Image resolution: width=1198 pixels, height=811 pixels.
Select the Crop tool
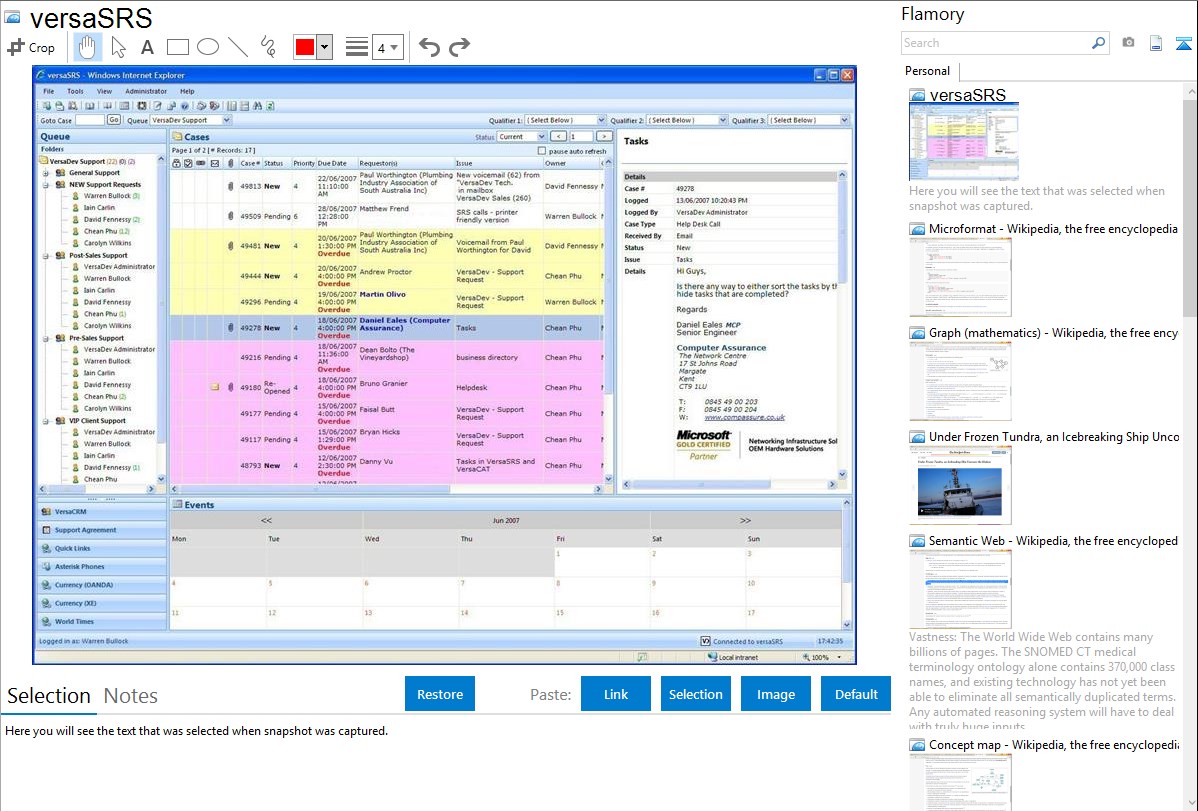pyautogui.click(x=32, y=47)
